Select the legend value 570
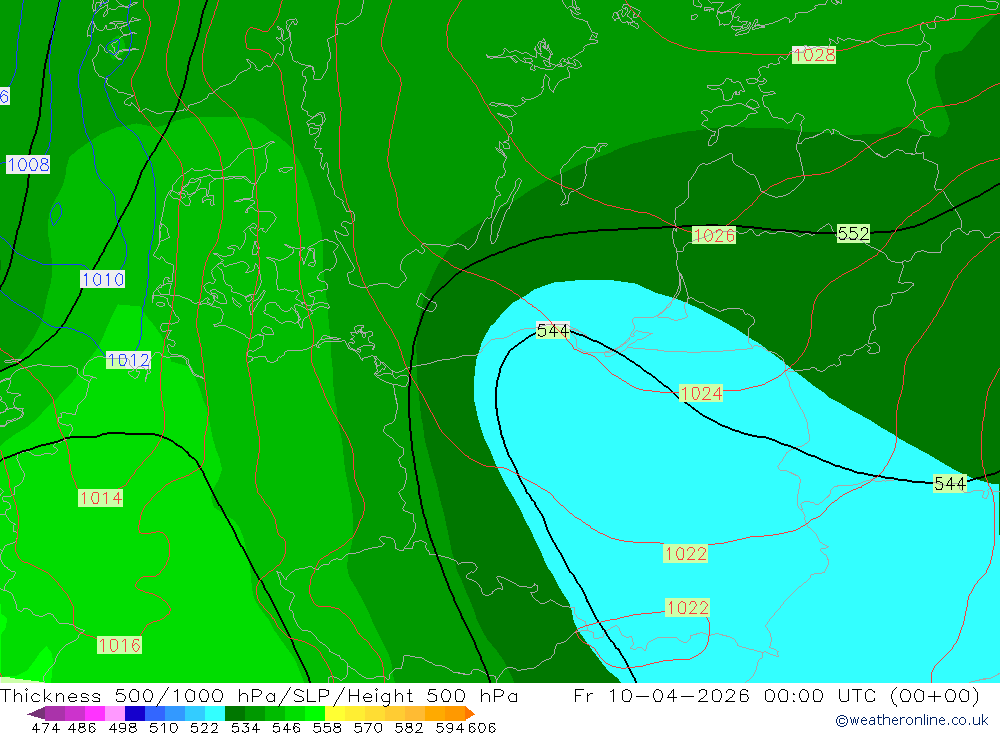Image resolution: width=1000 pixels, height=733 pixels. [368, 728]
